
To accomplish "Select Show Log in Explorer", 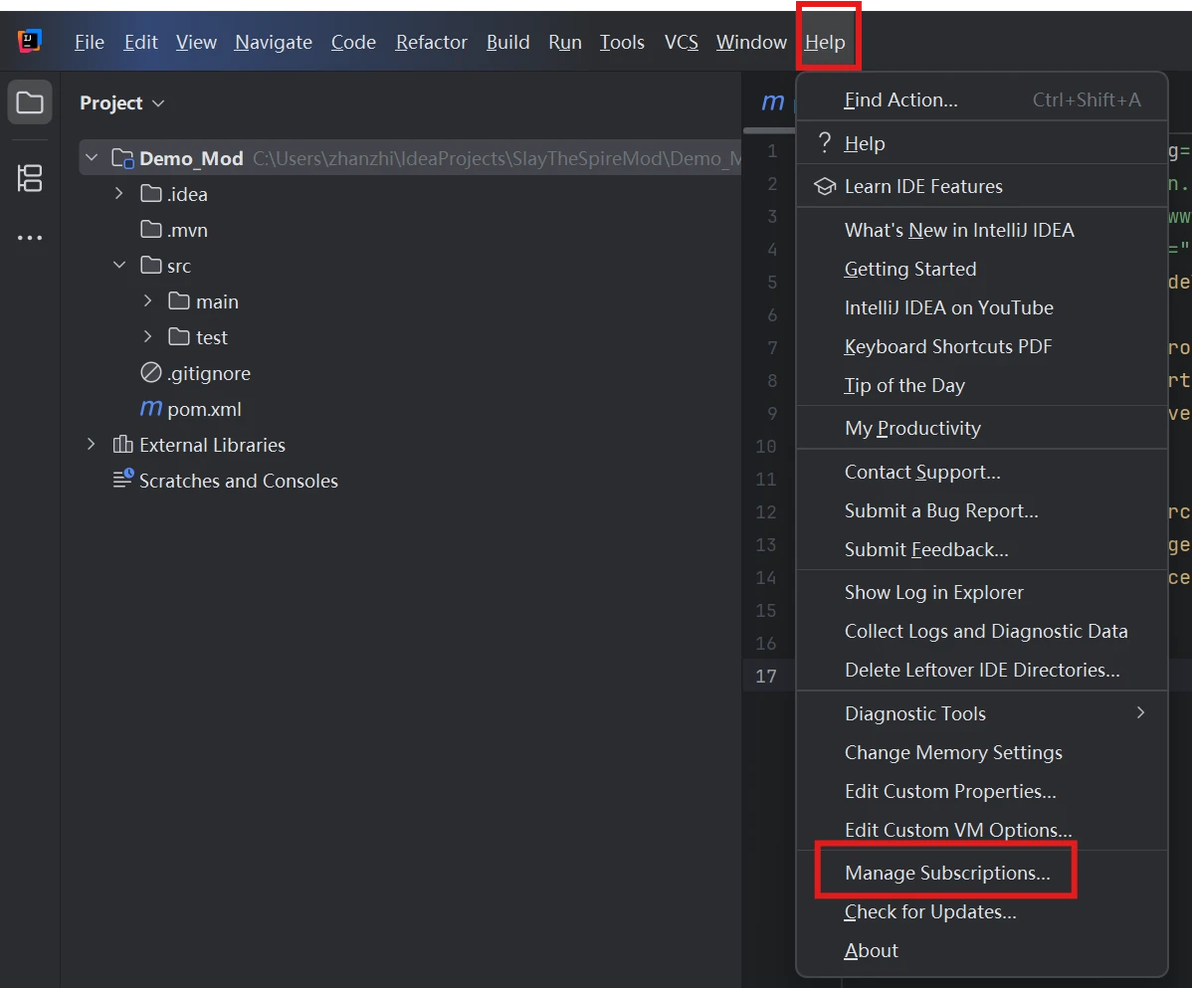I will click(982, 592).
